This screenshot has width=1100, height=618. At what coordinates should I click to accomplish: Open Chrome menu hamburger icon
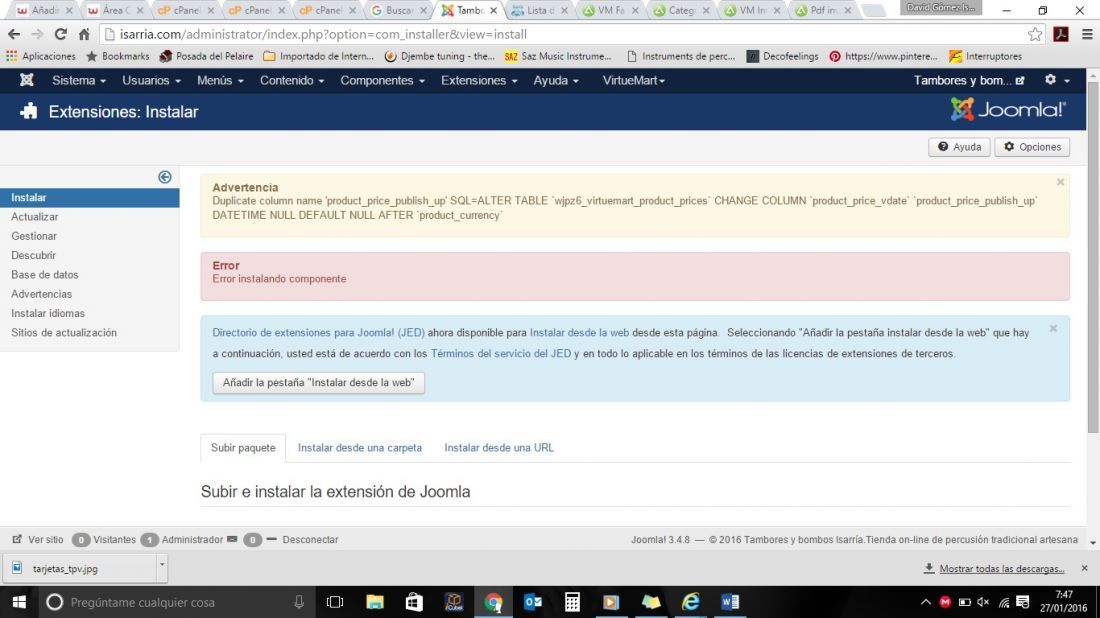point(1087,34)
